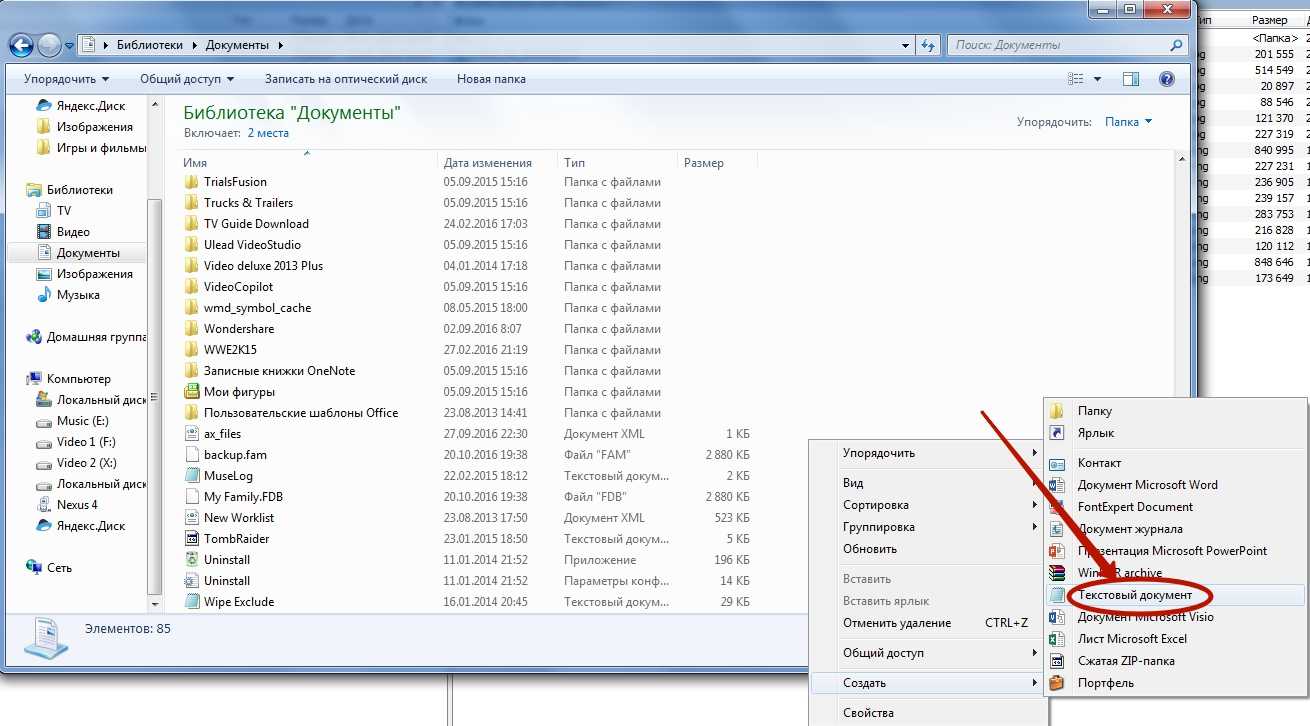Open the Упорядочить toolbar dropdown

[x=66, y=79]
